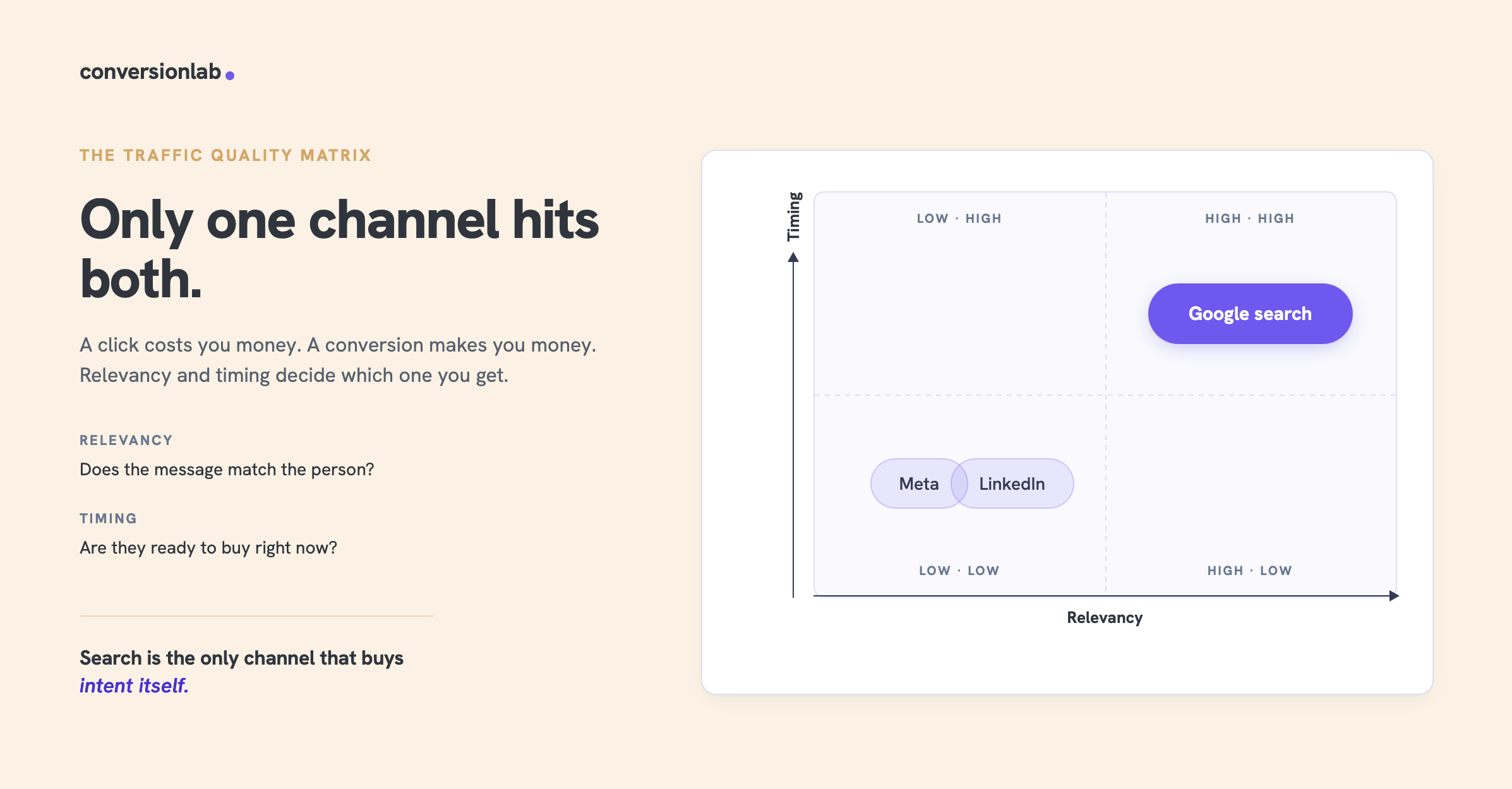Click the HIGH · LOW quadrant label
This screenshot has width=1512, height=789.
1249,571
